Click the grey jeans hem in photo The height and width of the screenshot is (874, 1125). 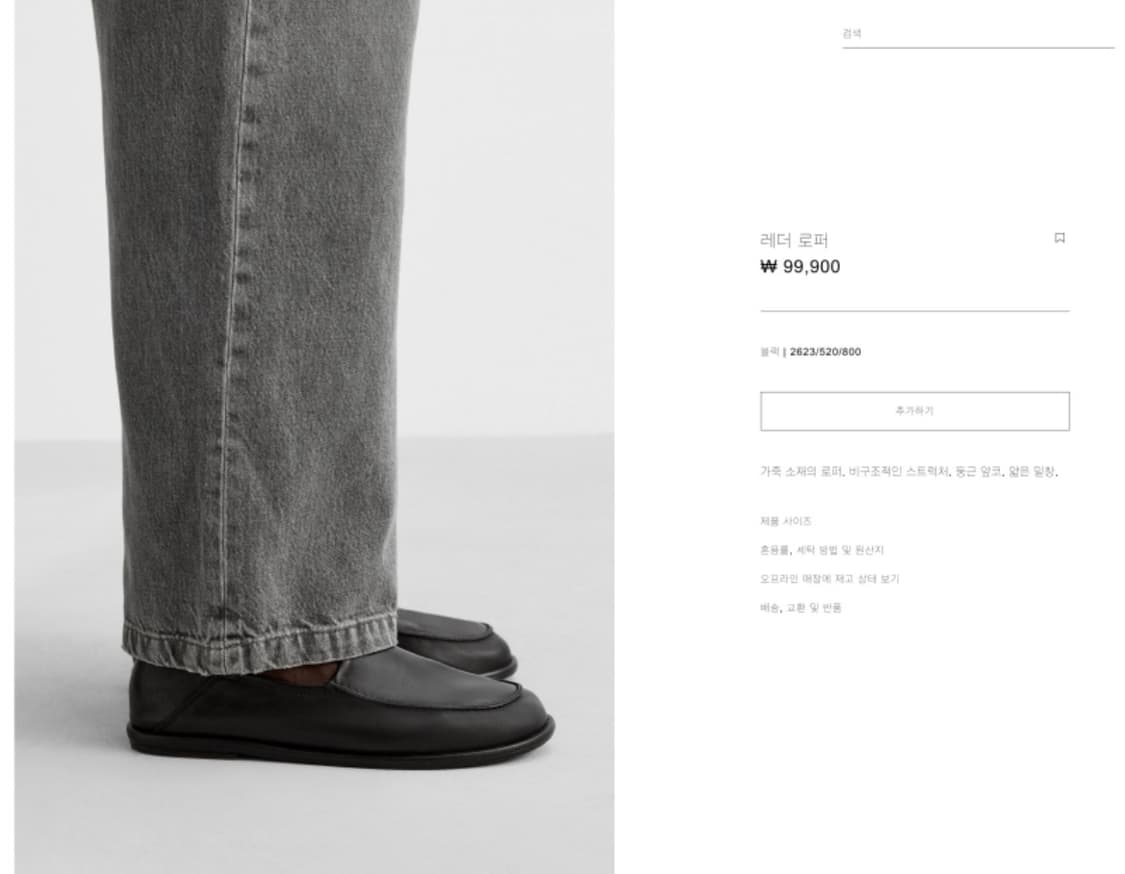point(260,641)
